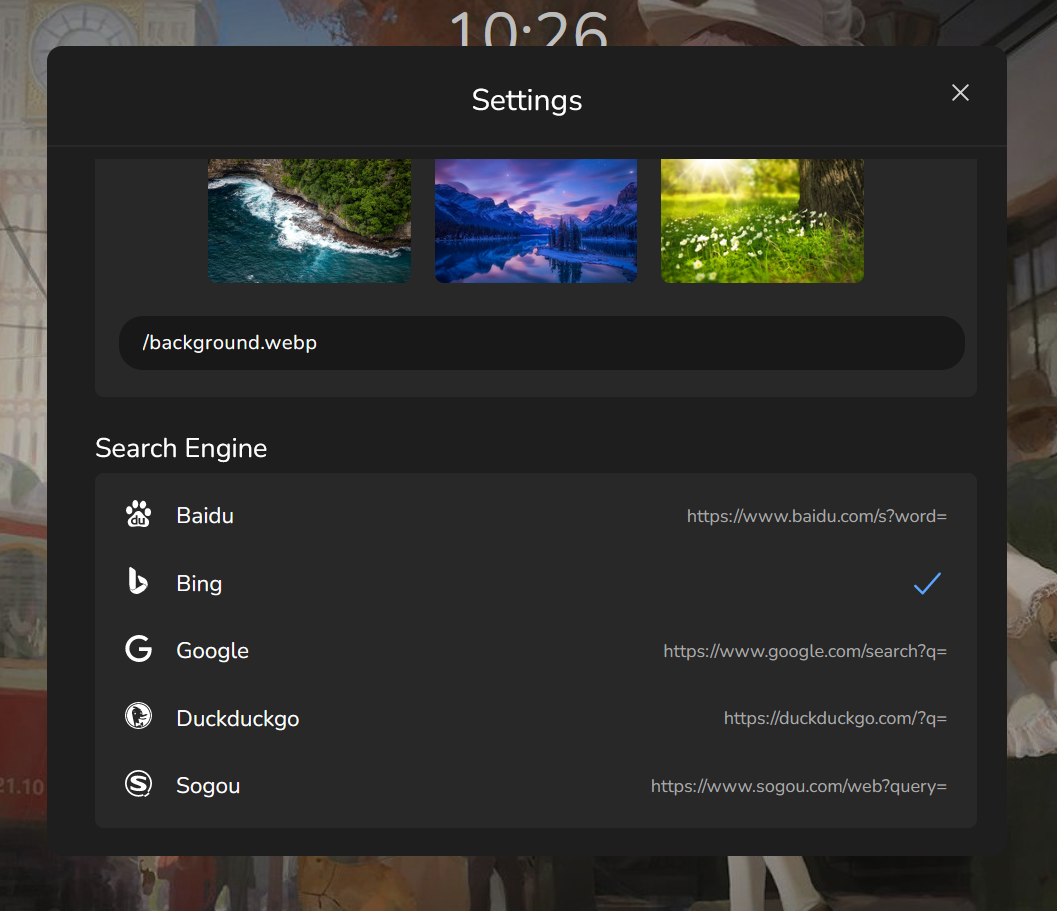
Task: Click the Duckduckgo duck logo icon
Action: point(138,716)
